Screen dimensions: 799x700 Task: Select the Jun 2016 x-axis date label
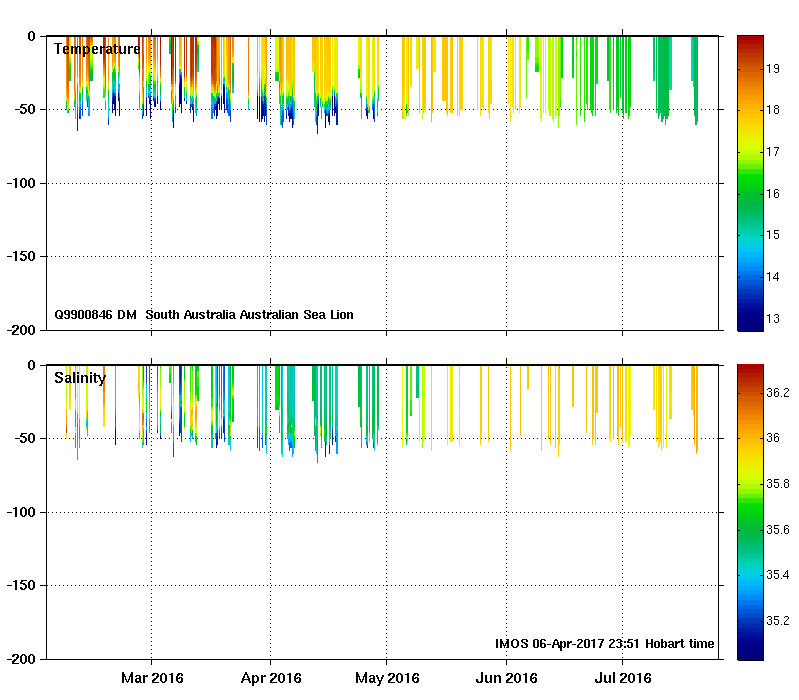coord(506,678)
